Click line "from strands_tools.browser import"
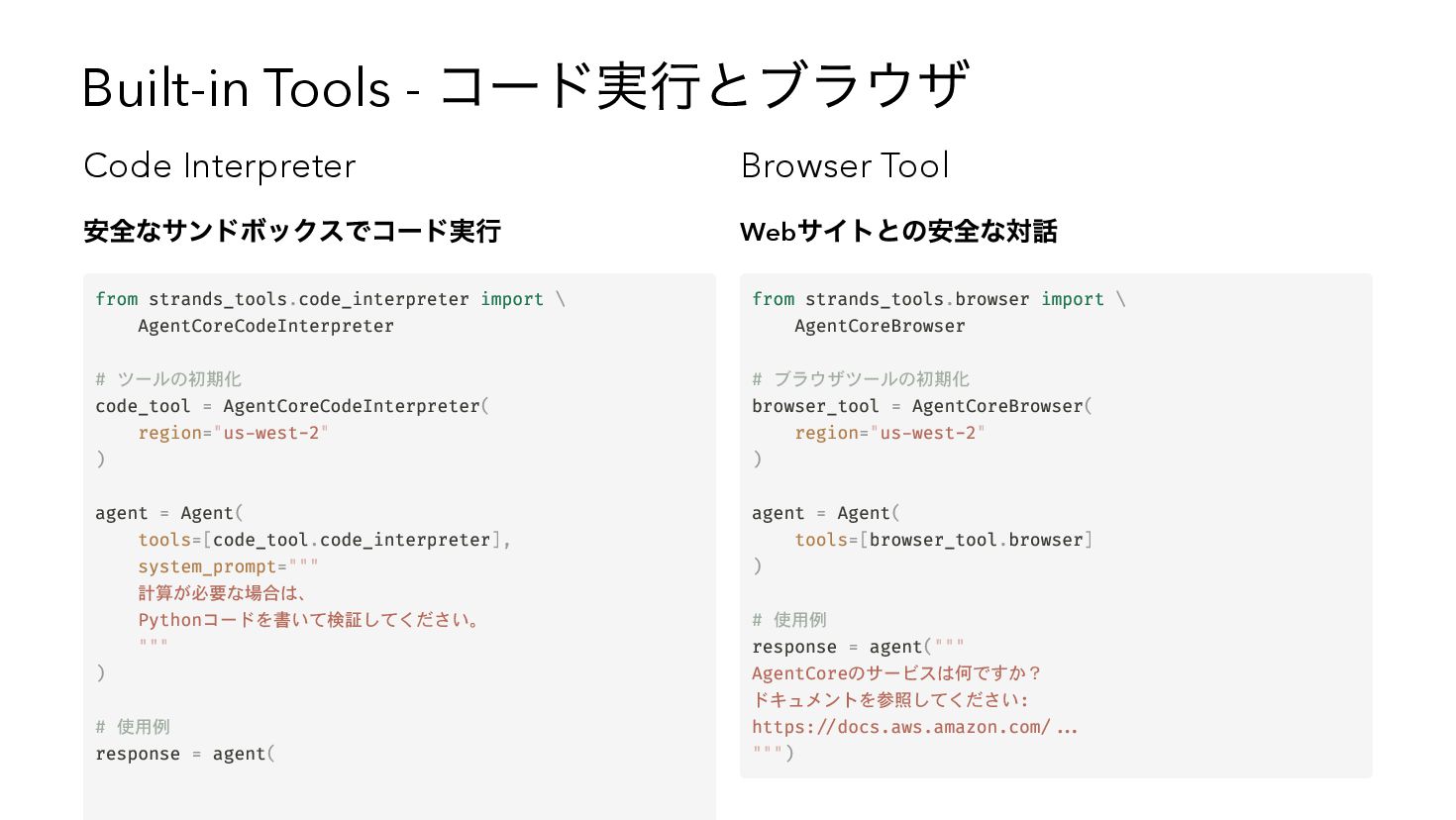The height and width of the screenshot is (820, 1456). click(x=939, y=299)
